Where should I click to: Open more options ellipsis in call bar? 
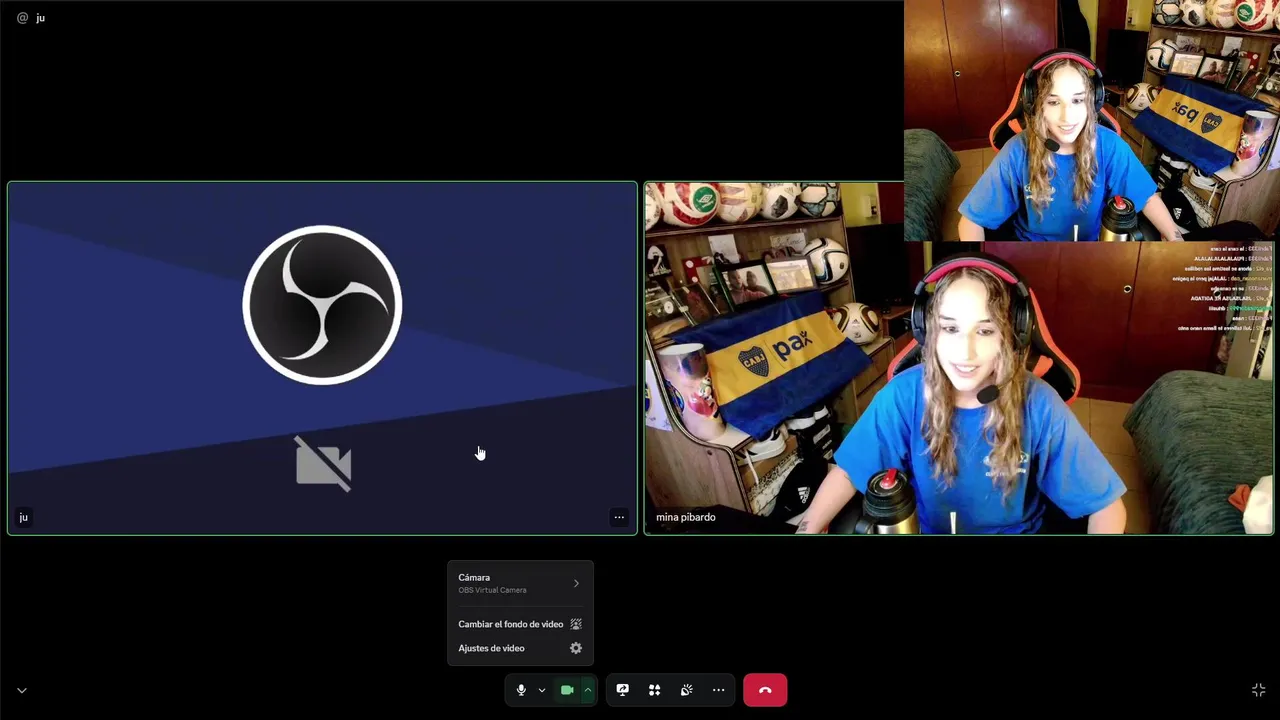pos(719,690)
